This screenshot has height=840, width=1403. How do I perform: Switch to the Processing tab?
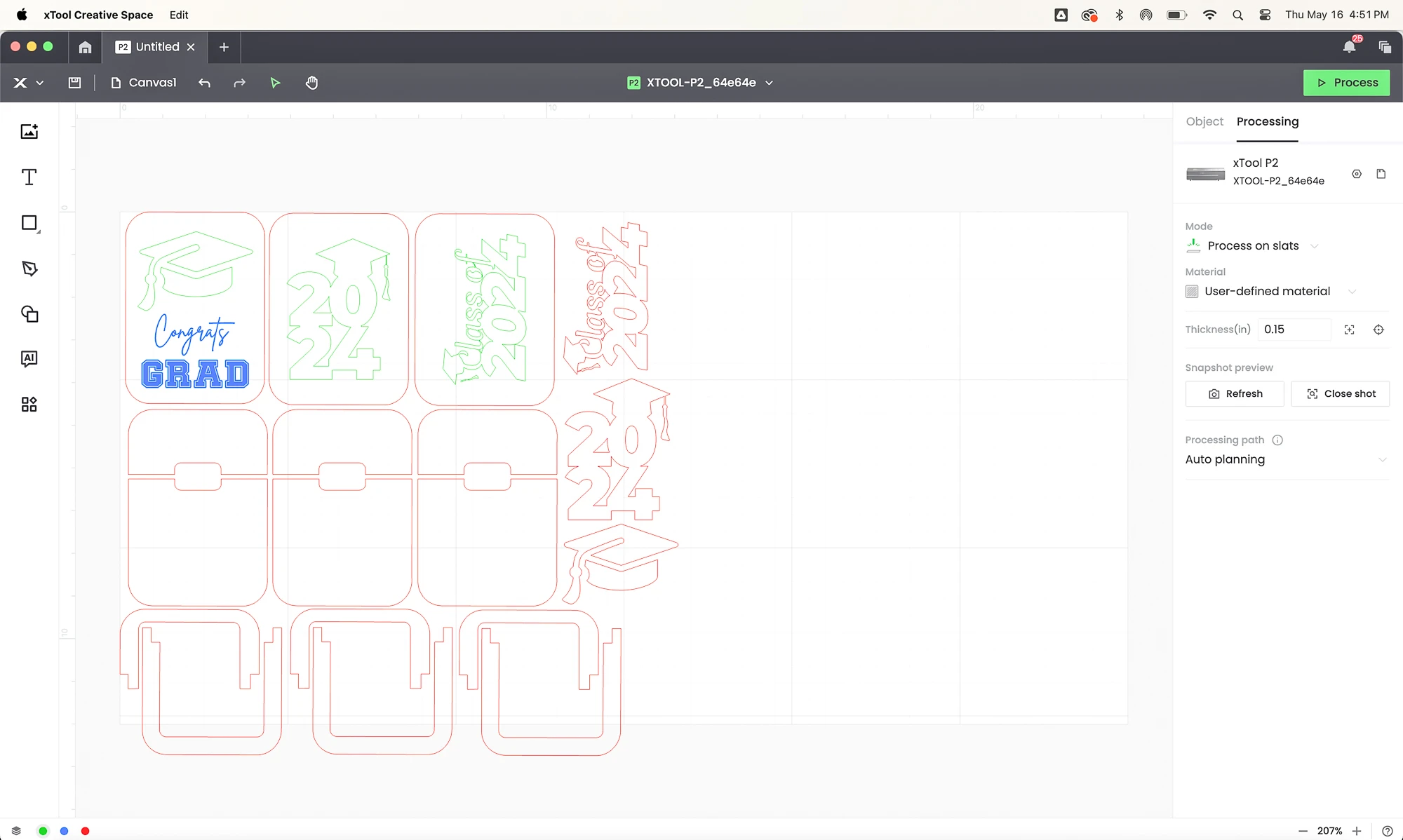(x=1267, y=121)
